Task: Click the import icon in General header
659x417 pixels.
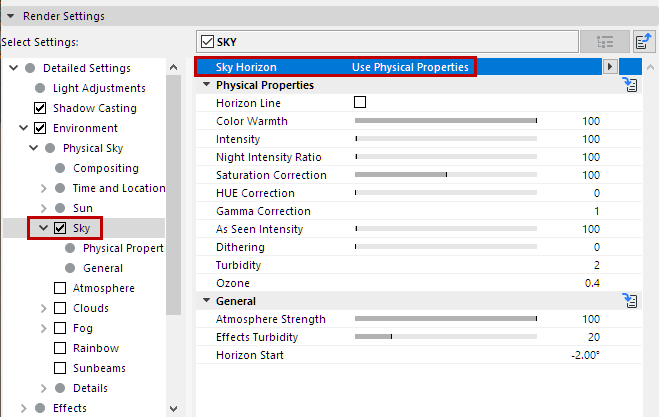Action: pos(630,301)
